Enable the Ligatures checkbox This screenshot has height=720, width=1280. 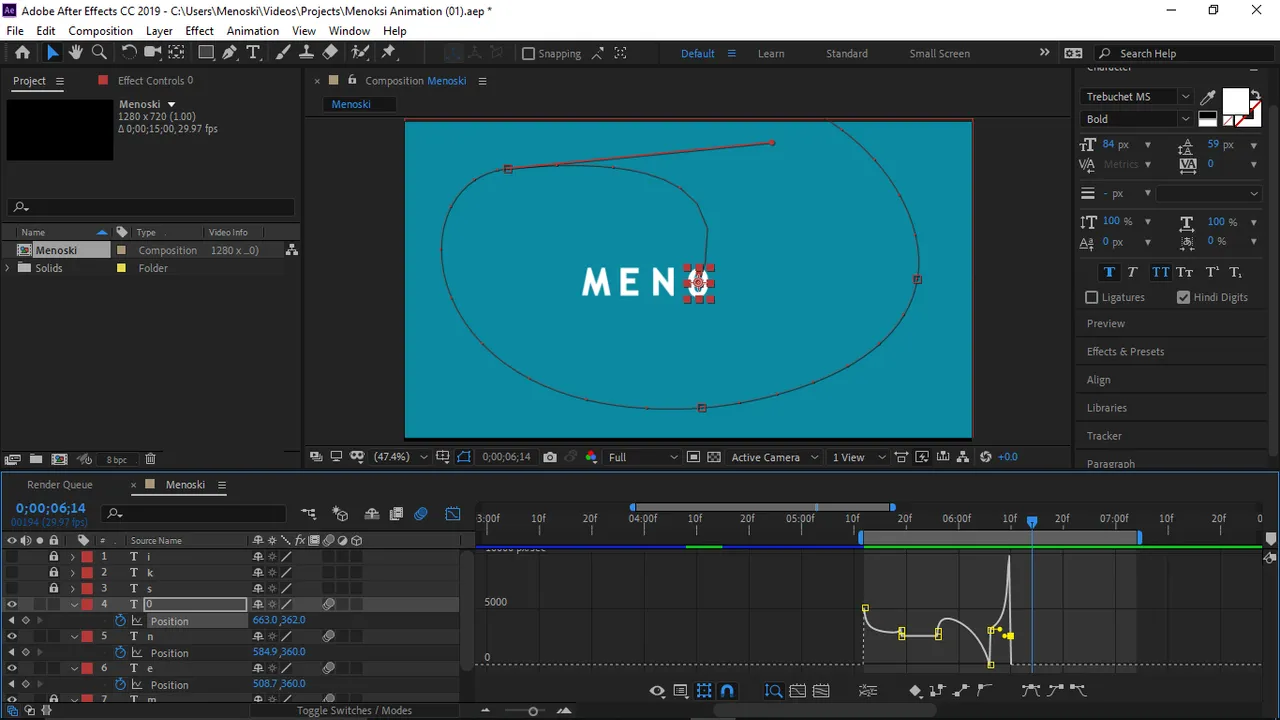pyautogui.click(x=1092, y=297)
